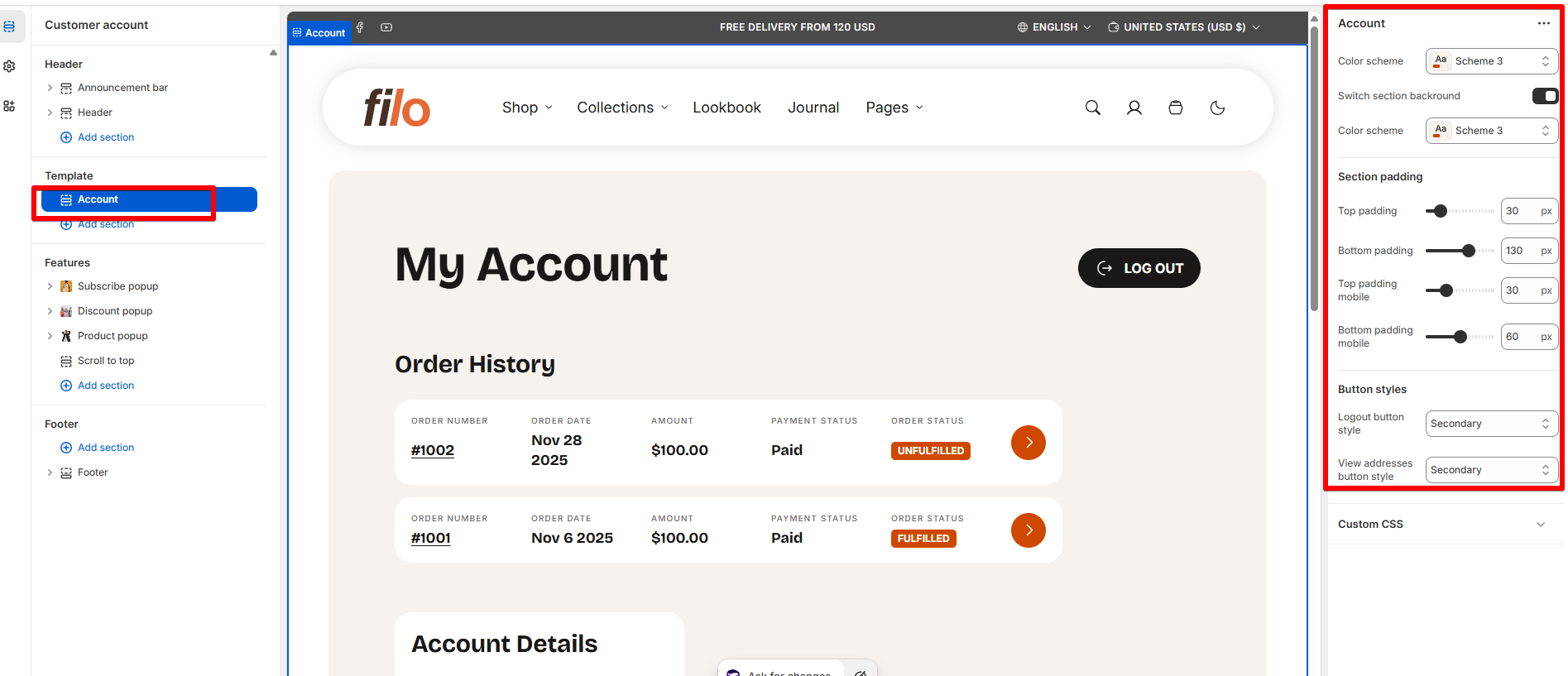This screenshot has width=1568, height=676.
Task: Click the Scroll to top section icon
Action: click(66, 361)
